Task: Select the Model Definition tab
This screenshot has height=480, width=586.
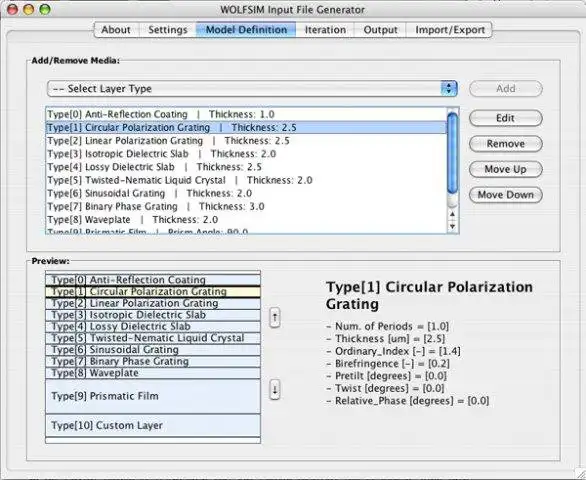Action: [x=246, y=30]
